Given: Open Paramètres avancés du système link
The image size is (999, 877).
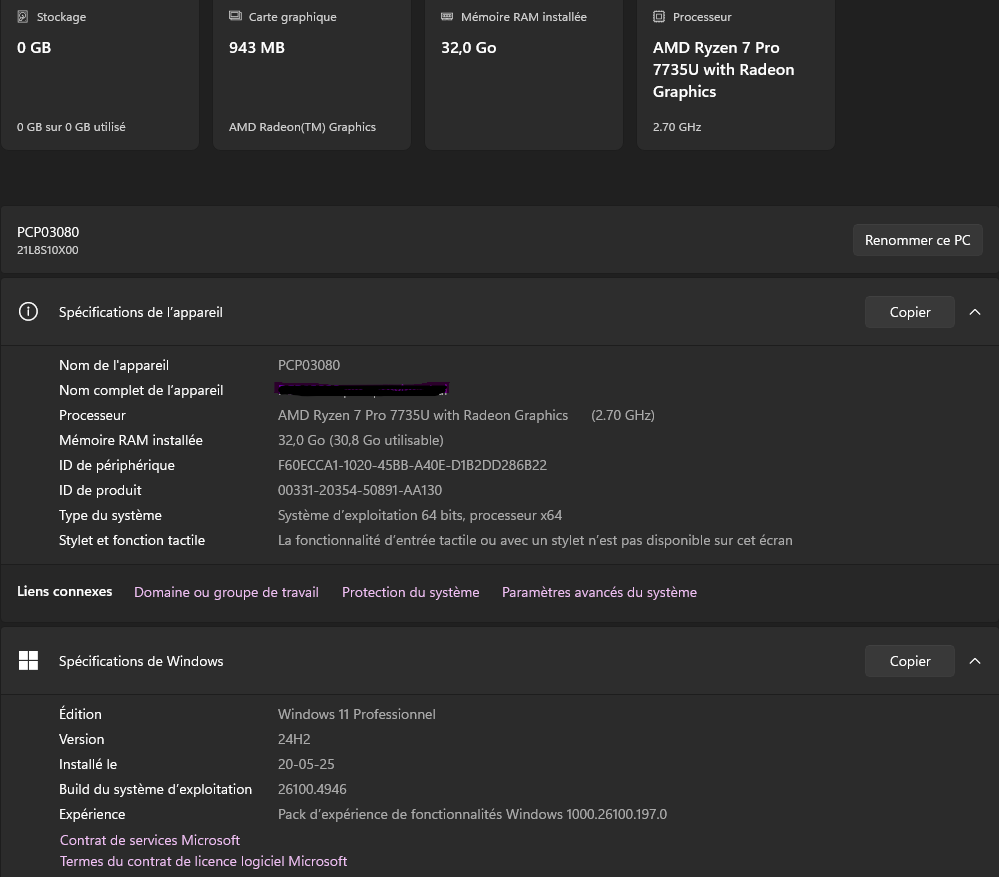Looking at the screenshot, I should (600, 592).
